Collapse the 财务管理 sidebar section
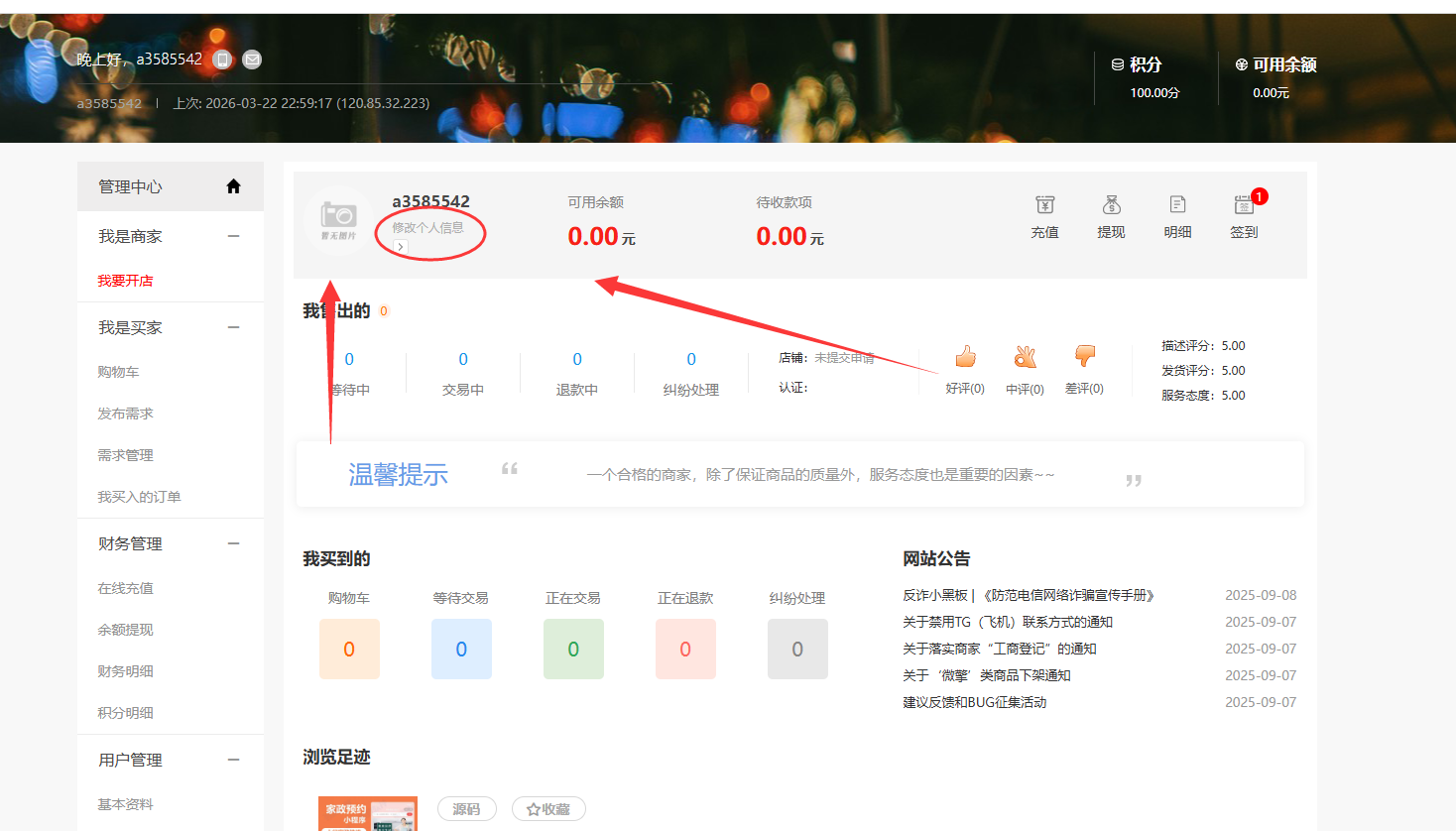This screenshot has height=831, width=1456. coord(233,543)
